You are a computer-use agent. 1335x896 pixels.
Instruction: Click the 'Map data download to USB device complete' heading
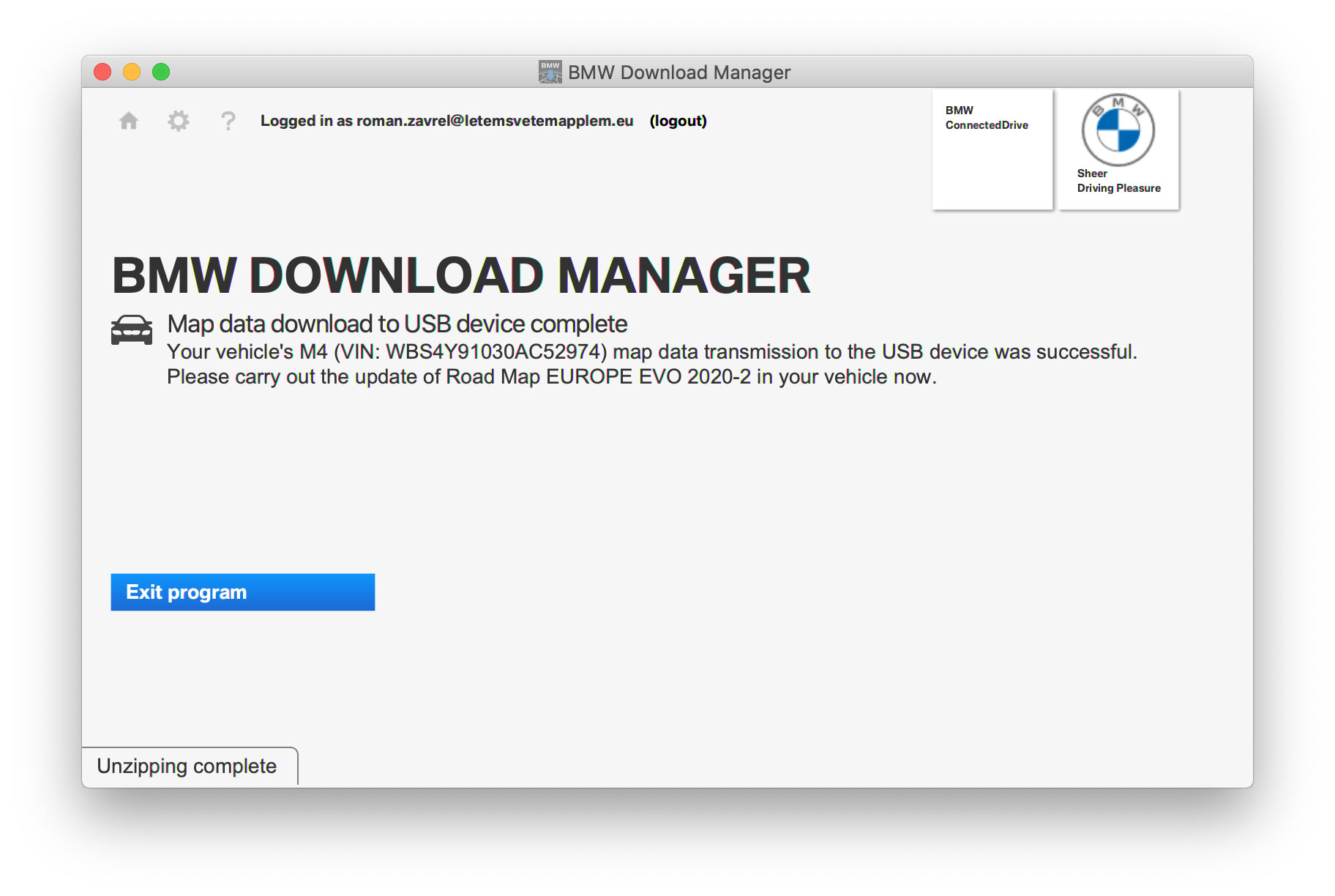coord(397,324)
